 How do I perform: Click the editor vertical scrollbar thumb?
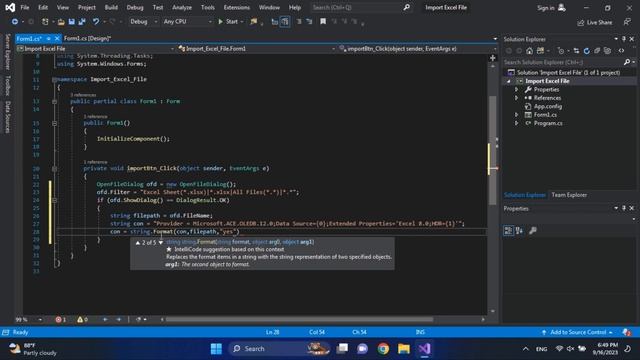(x=493, y=149)
